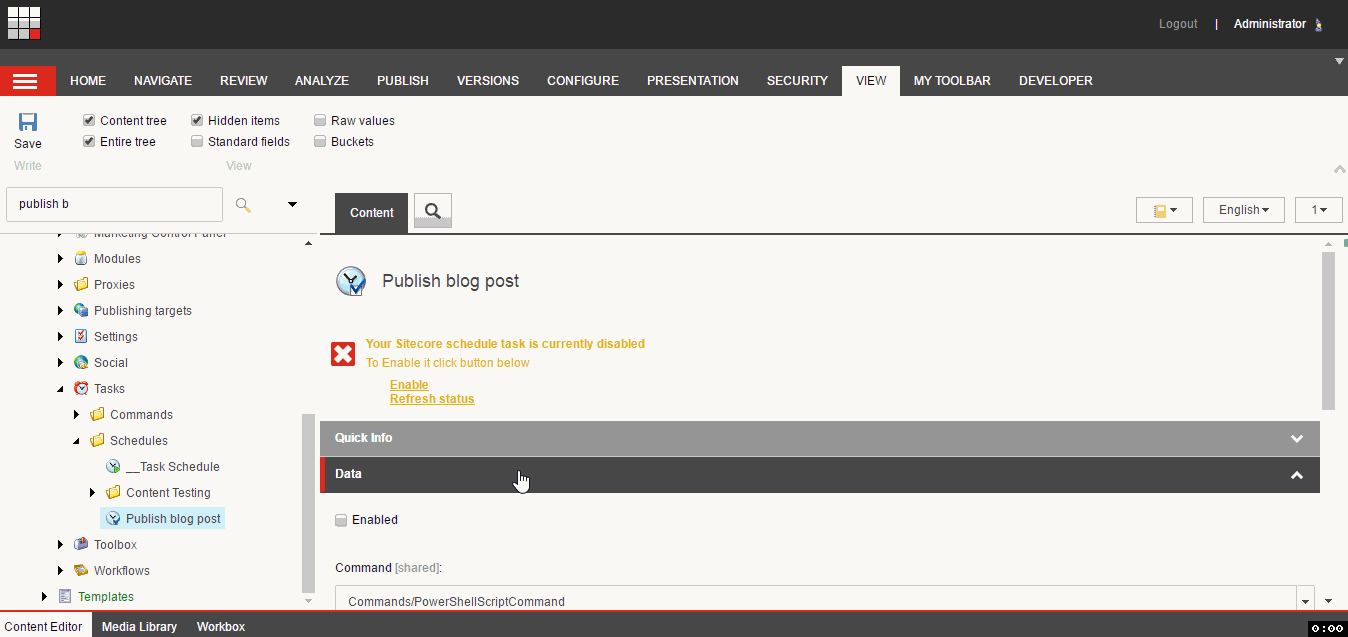The width and height of the screenshot is (1348, 637).
Task: Open the red hamburger menu button
Action: [27, 81]
